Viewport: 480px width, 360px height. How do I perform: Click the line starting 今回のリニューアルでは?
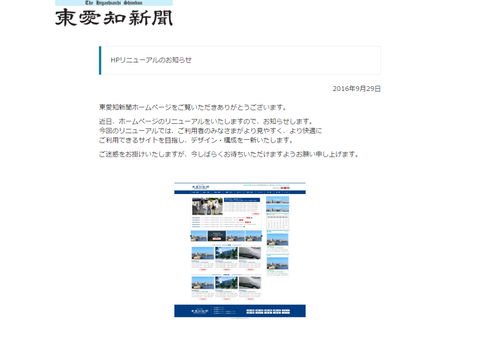pyautogui.click(x=210, y=131)
